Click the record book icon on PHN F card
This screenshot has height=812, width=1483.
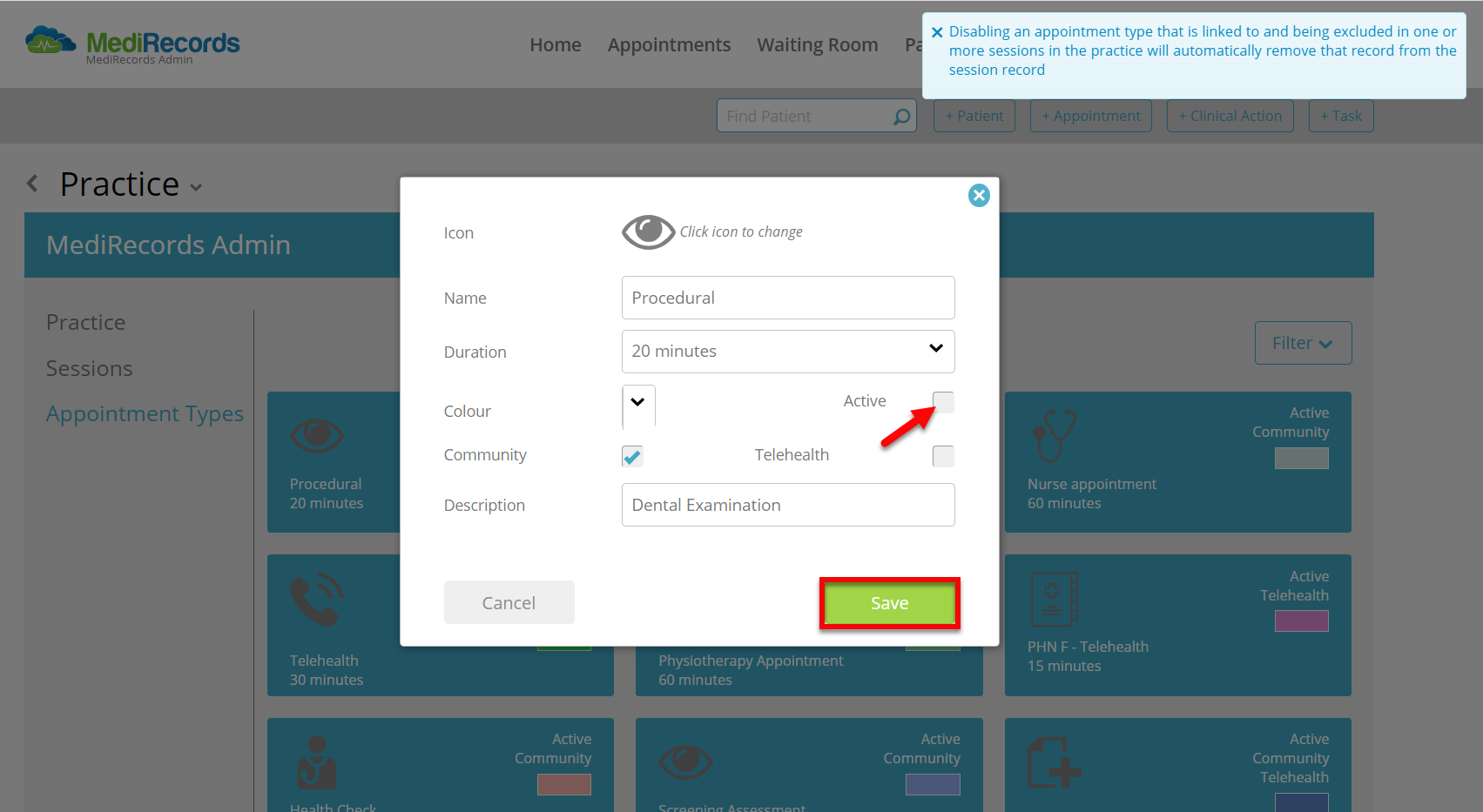coord(1055,599)
